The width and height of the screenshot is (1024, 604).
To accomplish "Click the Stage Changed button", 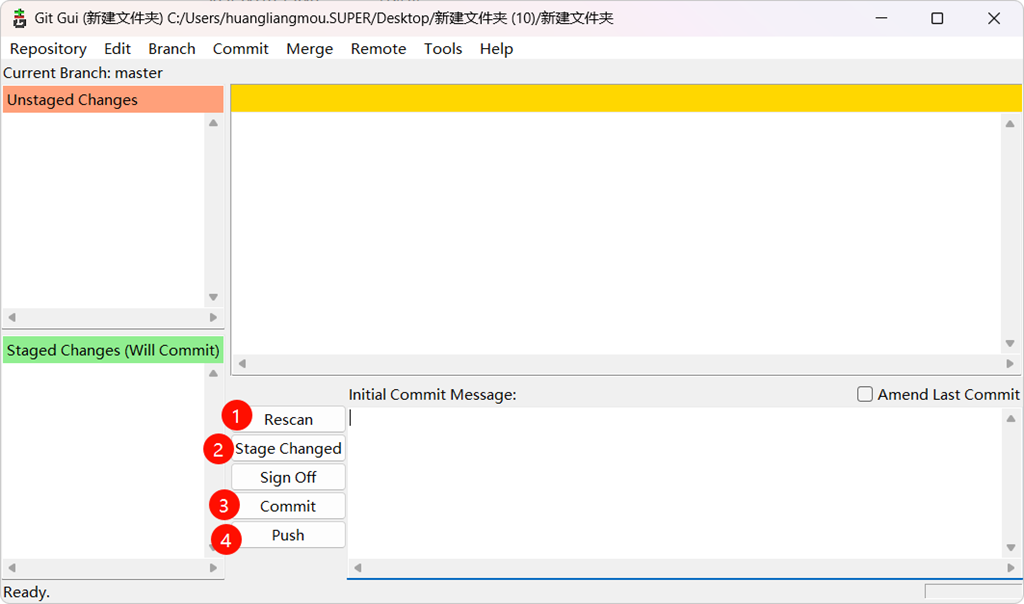I will point(288,449).
